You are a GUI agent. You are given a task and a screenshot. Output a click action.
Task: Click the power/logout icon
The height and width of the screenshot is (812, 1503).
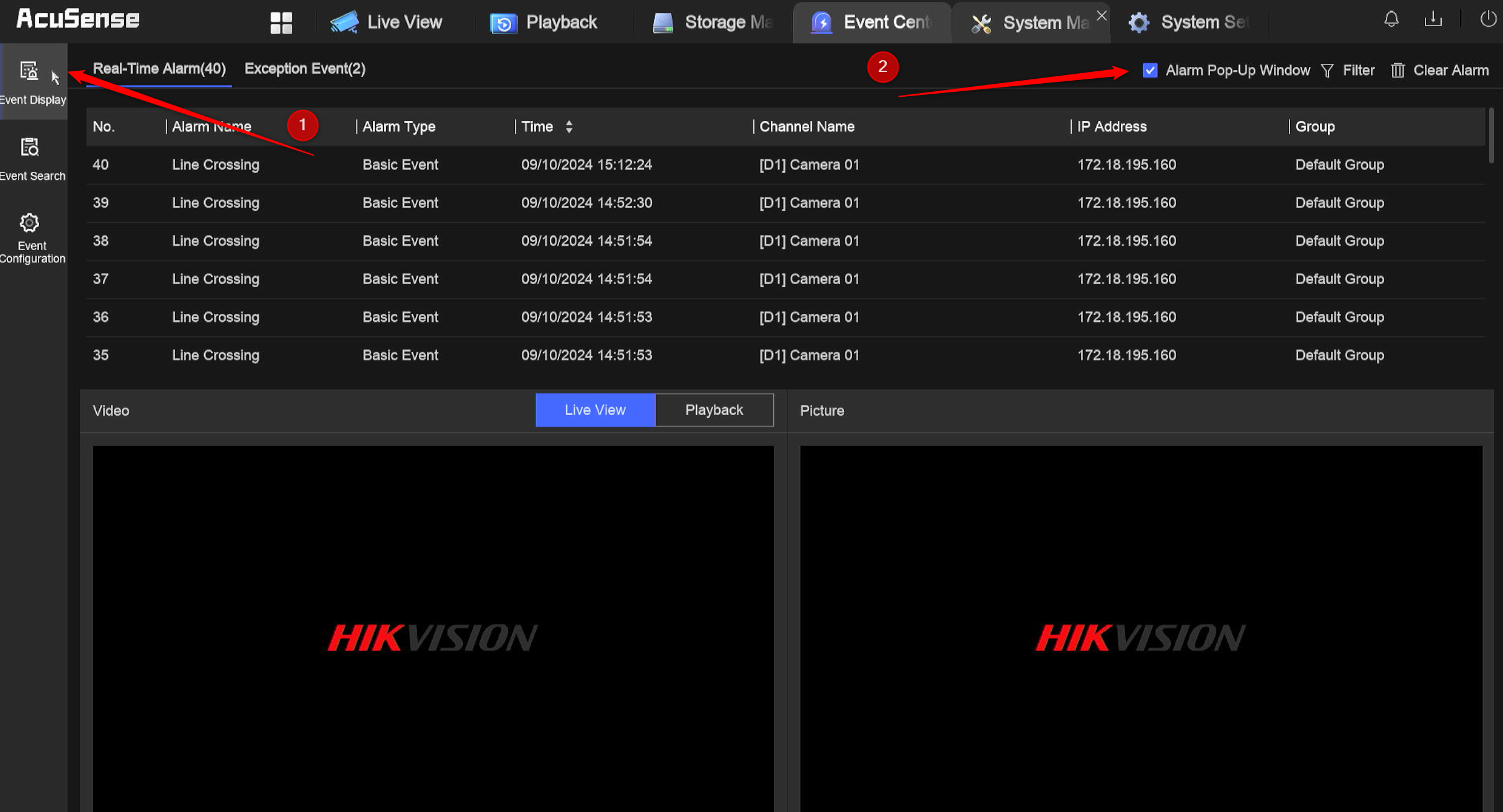click(x=1487, y=19)
